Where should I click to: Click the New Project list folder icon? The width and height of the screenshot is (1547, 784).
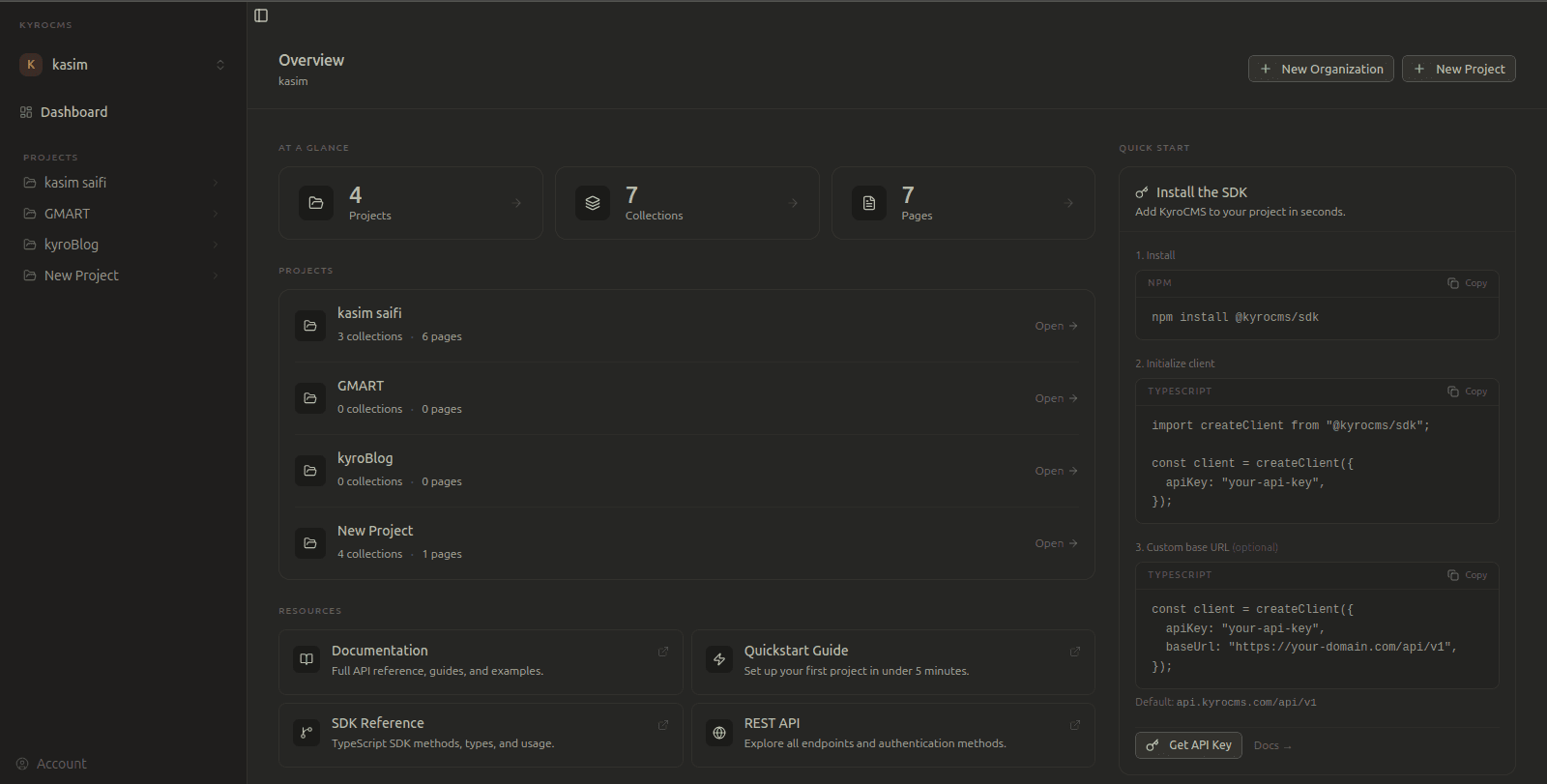tap(310, 543)
